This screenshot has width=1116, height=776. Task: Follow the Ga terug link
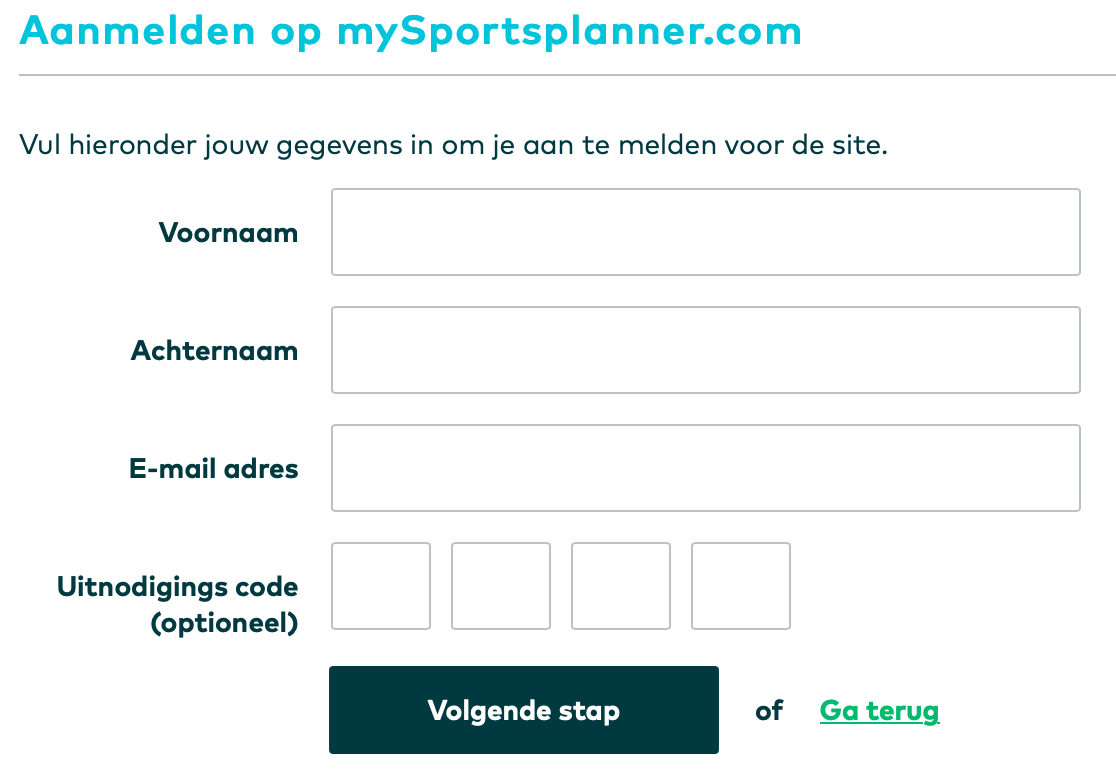click(879, 711)
